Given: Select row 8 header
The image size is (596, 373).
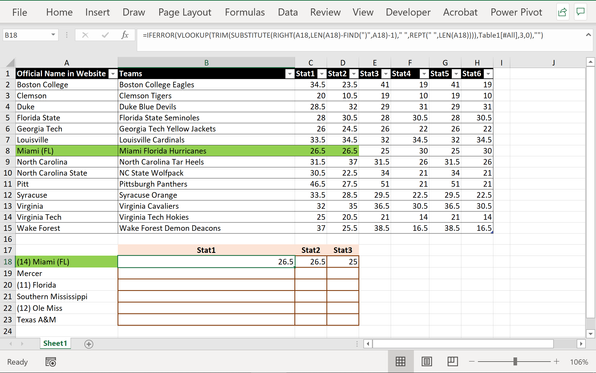Looking at the screenshot, I should (x=8, y=151).
